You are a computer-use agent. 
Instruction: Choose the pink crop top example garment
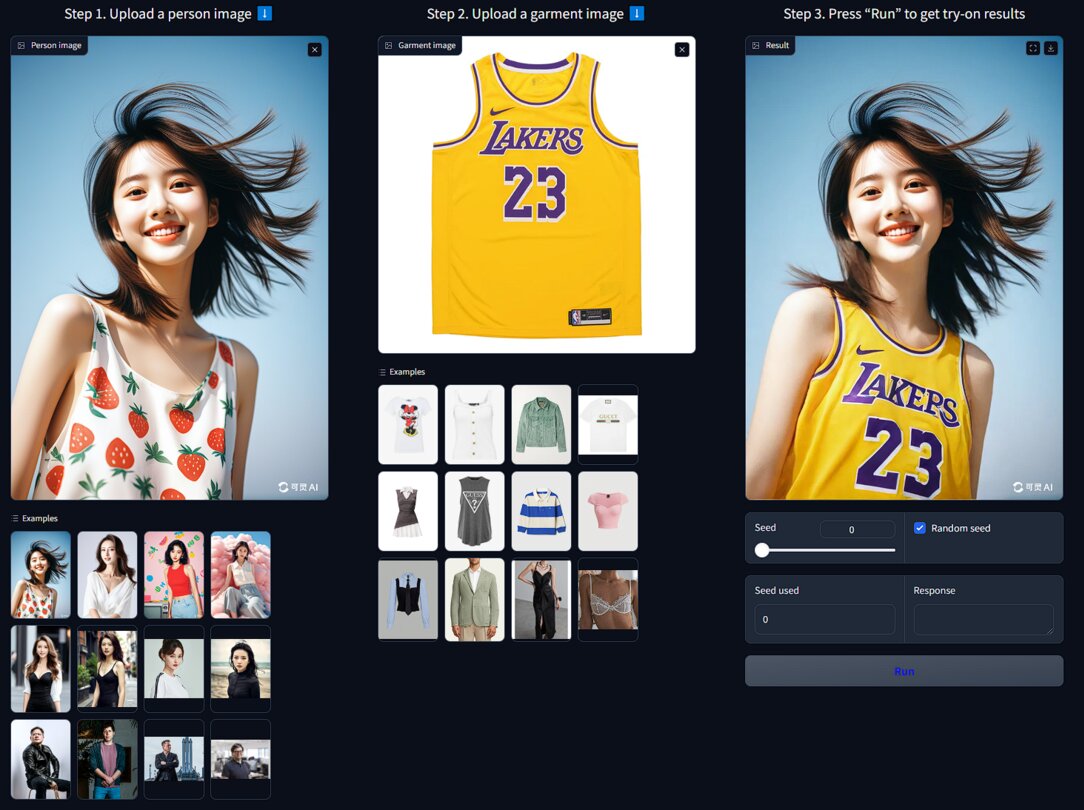click(608, 511)
